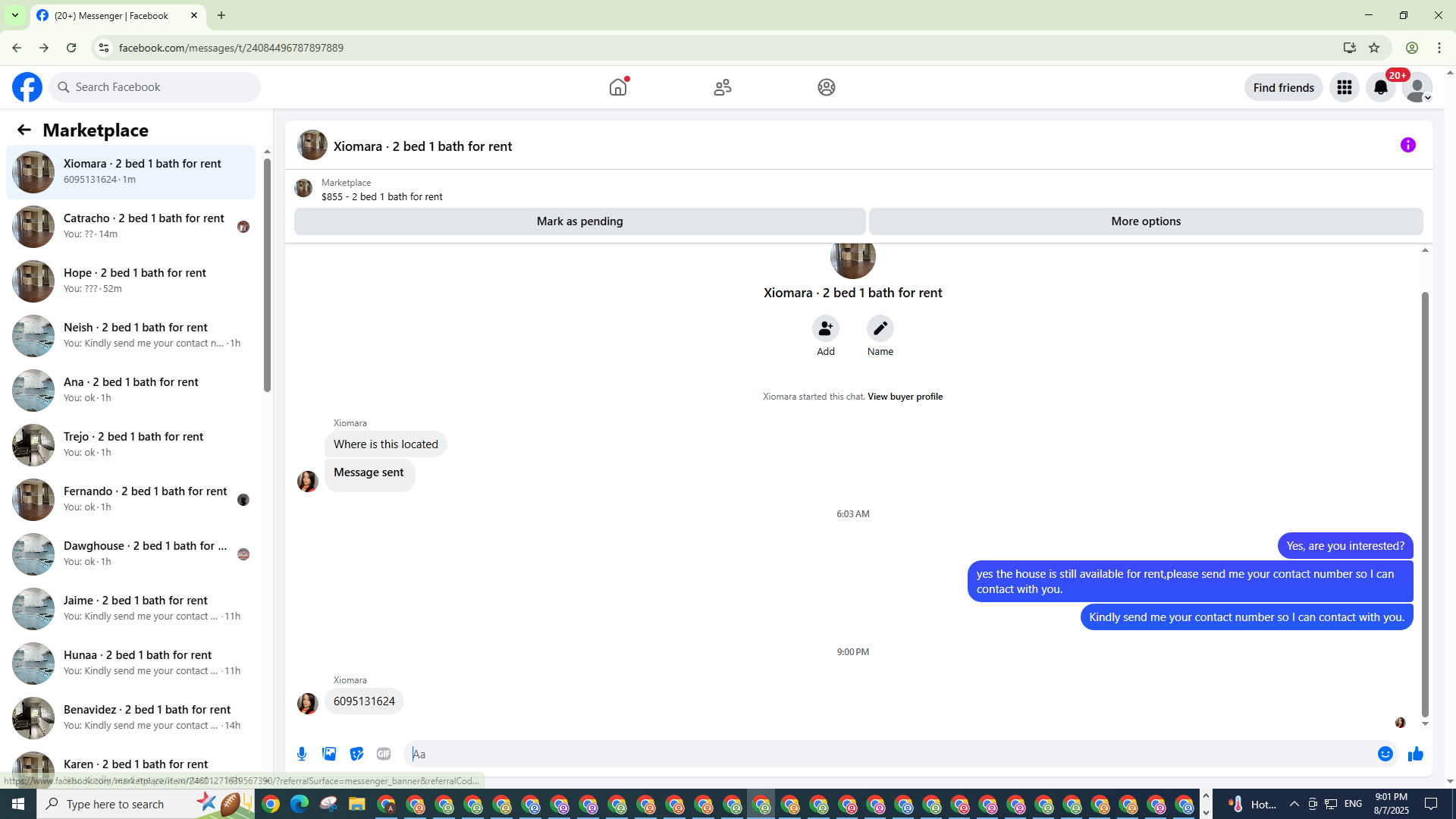The image size is (1456, 819).
Task: Open the Windows Start menu
Action: click(x=18, y=804)
